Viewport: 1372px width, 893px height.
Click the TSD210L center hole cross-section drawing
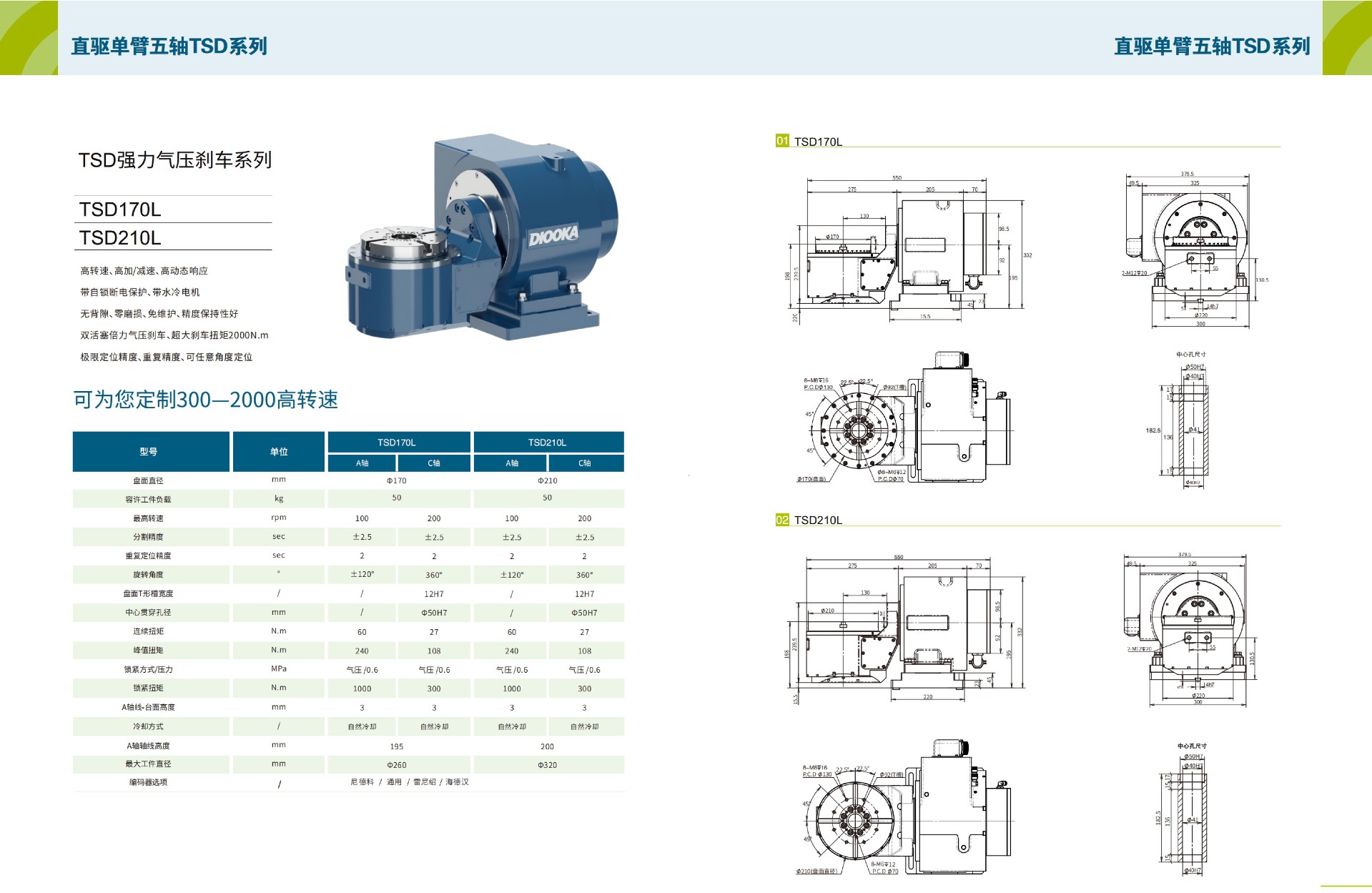pos(1183,814)
